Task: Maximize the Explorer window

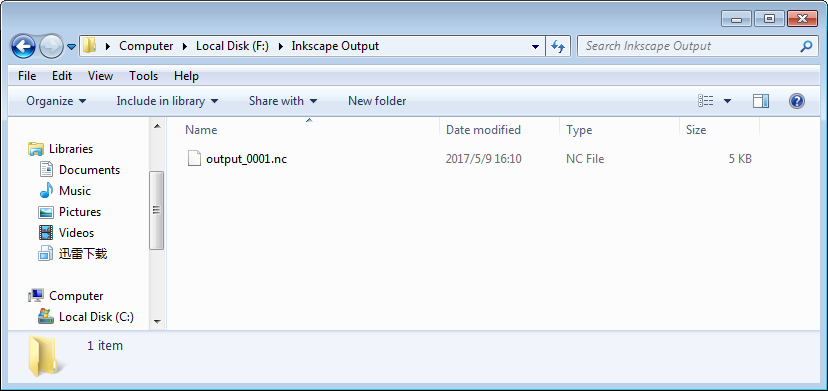Action: (769, 19)
